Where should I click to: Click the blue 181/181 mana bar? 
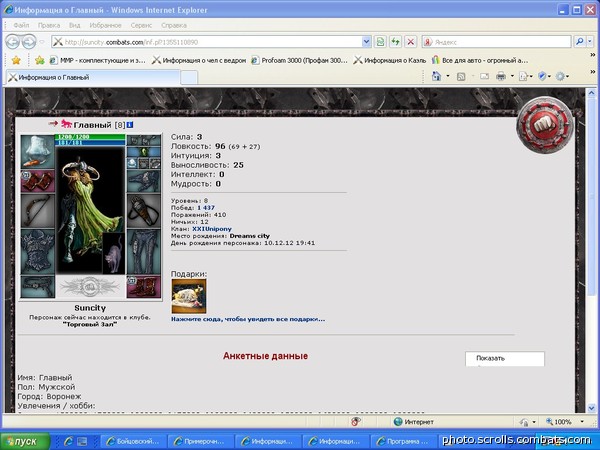pyautogui.click(x=90, y=143)
